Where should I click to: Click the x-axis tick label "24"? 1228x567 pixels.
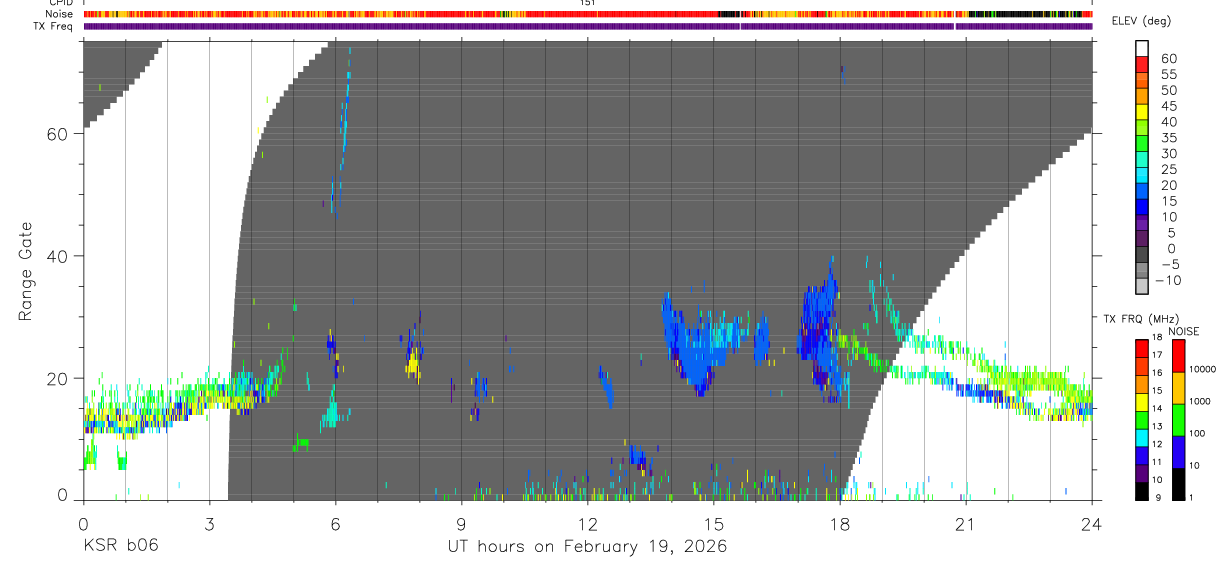coord(1092,523)
